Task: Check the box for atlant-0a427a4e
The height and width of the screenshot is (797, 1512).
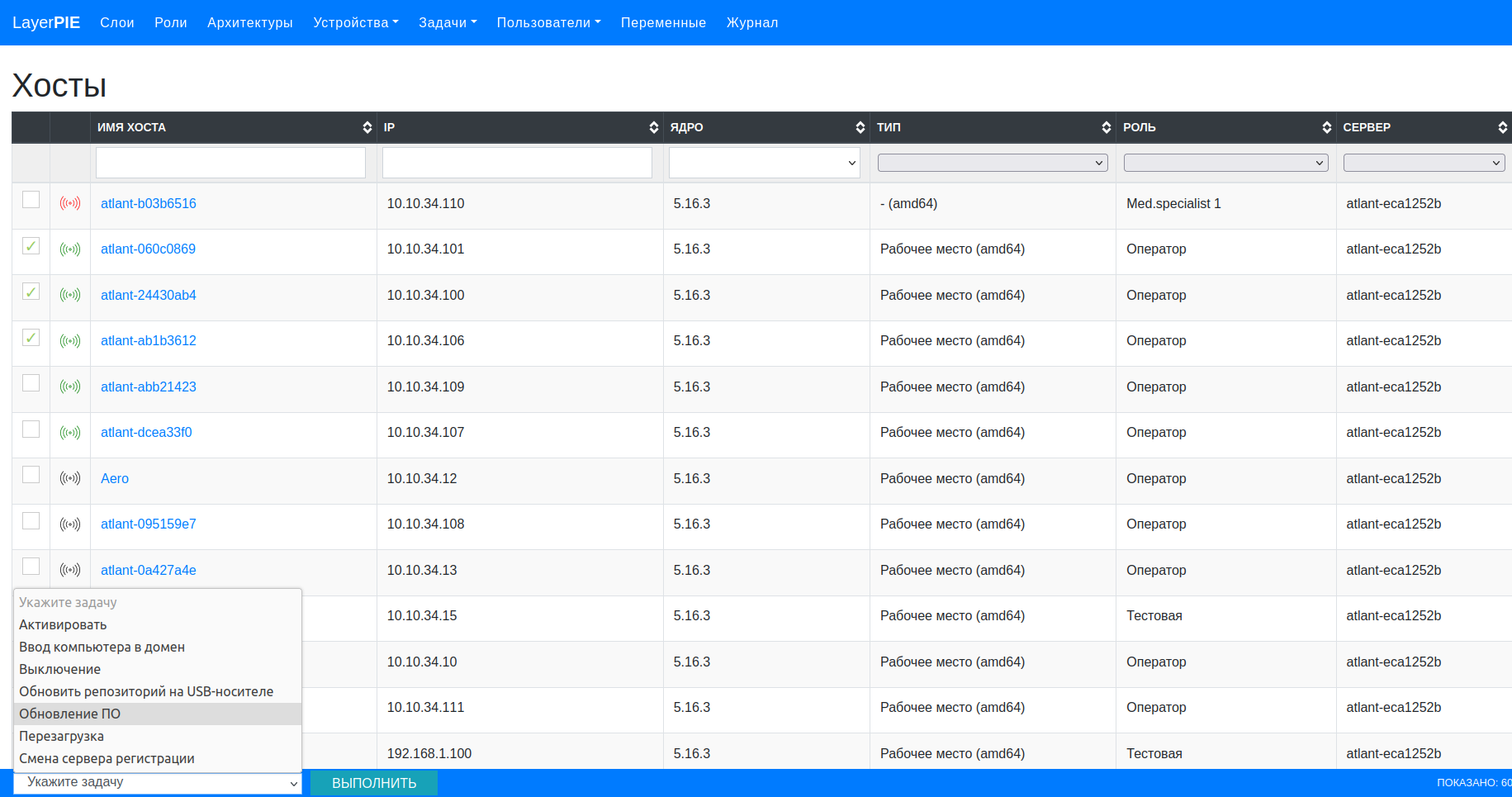Action: click(x=31, y=567)
